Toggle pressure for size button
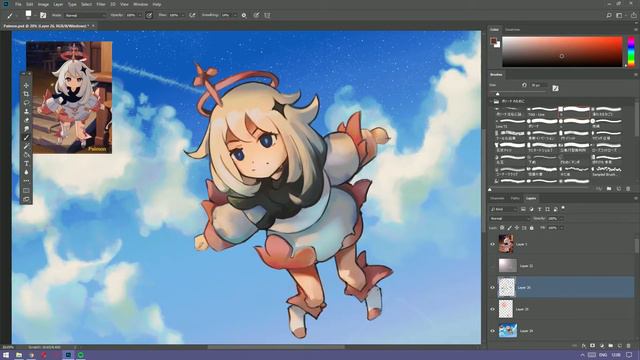The image size is (640, 360). click(x=256, y=15)
